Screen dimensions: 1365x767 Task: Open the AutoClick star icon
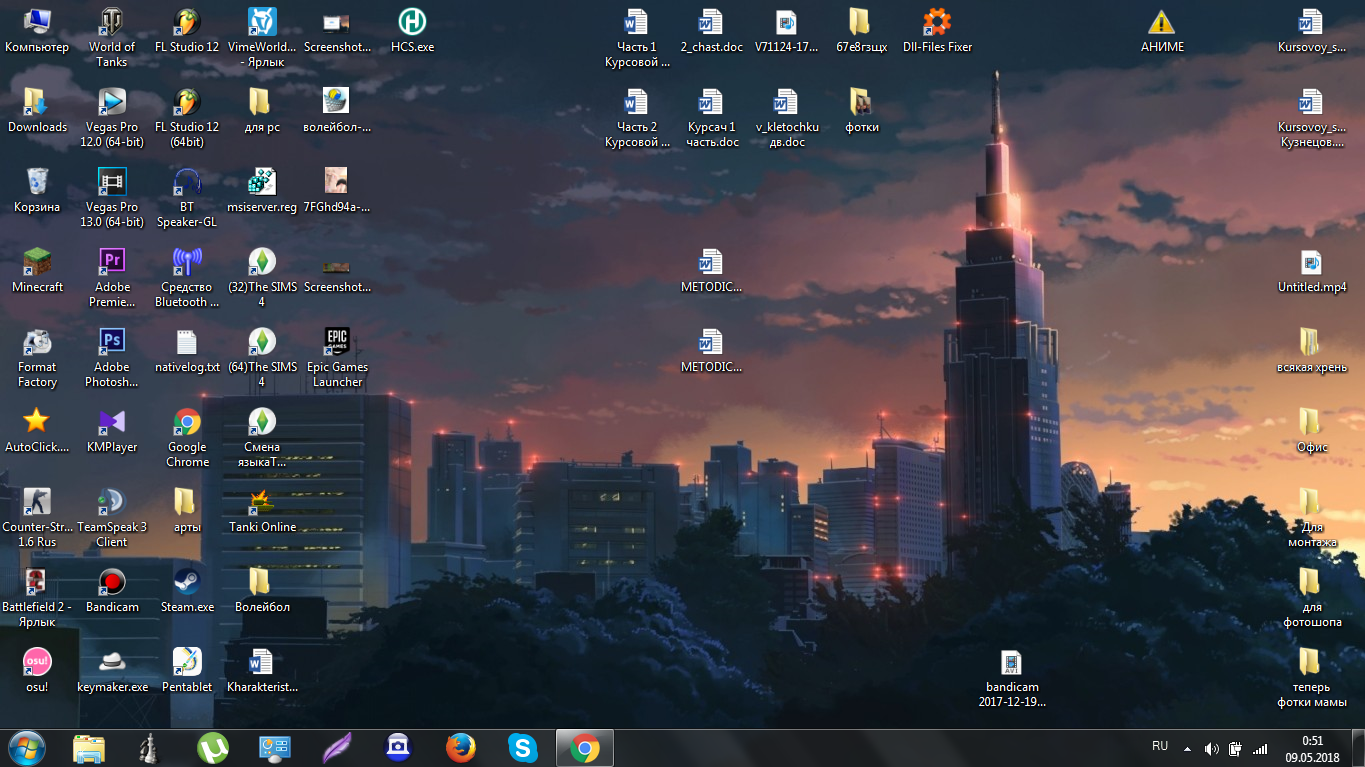tap(37, 430)
